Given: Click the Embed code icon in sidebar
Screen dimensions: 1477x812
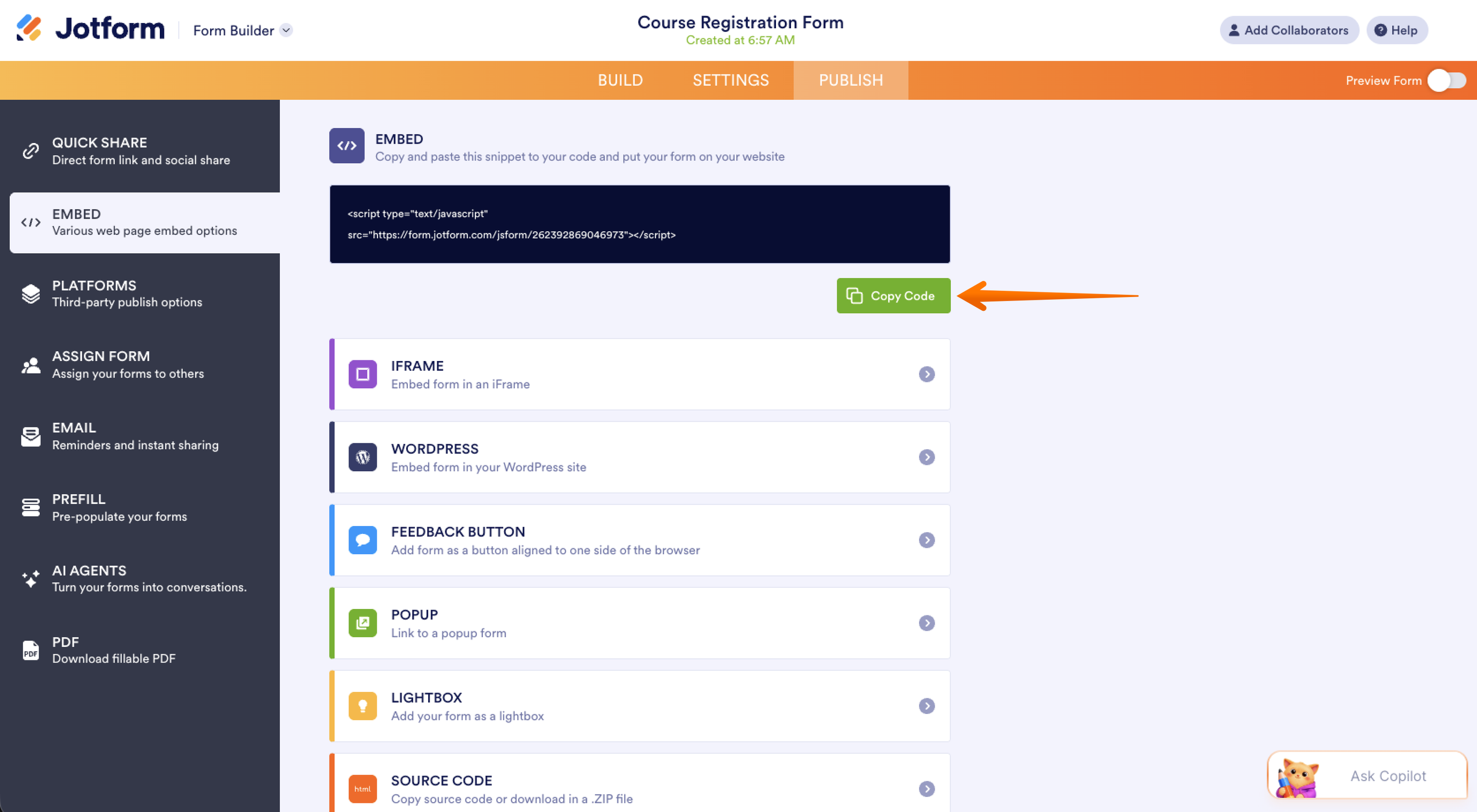Looking at the screenshot, I should pyautogui.click(x=31, y=223).
